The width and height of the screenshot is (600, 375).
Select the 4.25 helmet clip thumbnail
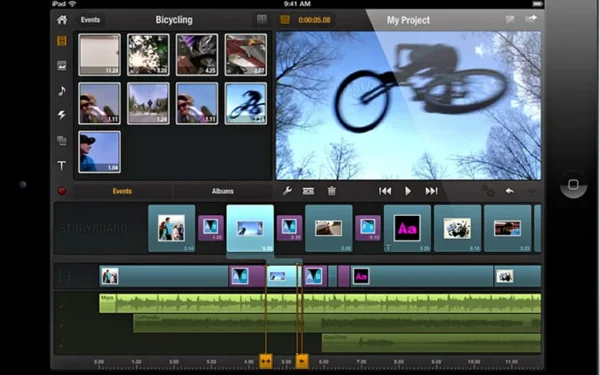(x=197, y=54)
